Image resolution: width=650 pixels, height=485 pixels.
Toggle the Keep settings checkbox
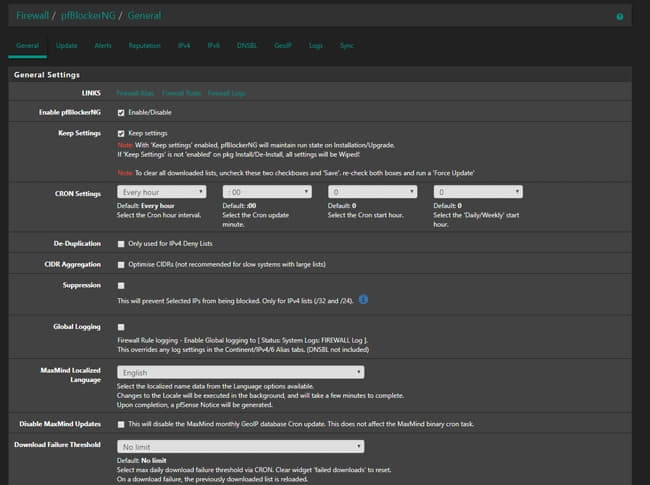pos(121,133)
